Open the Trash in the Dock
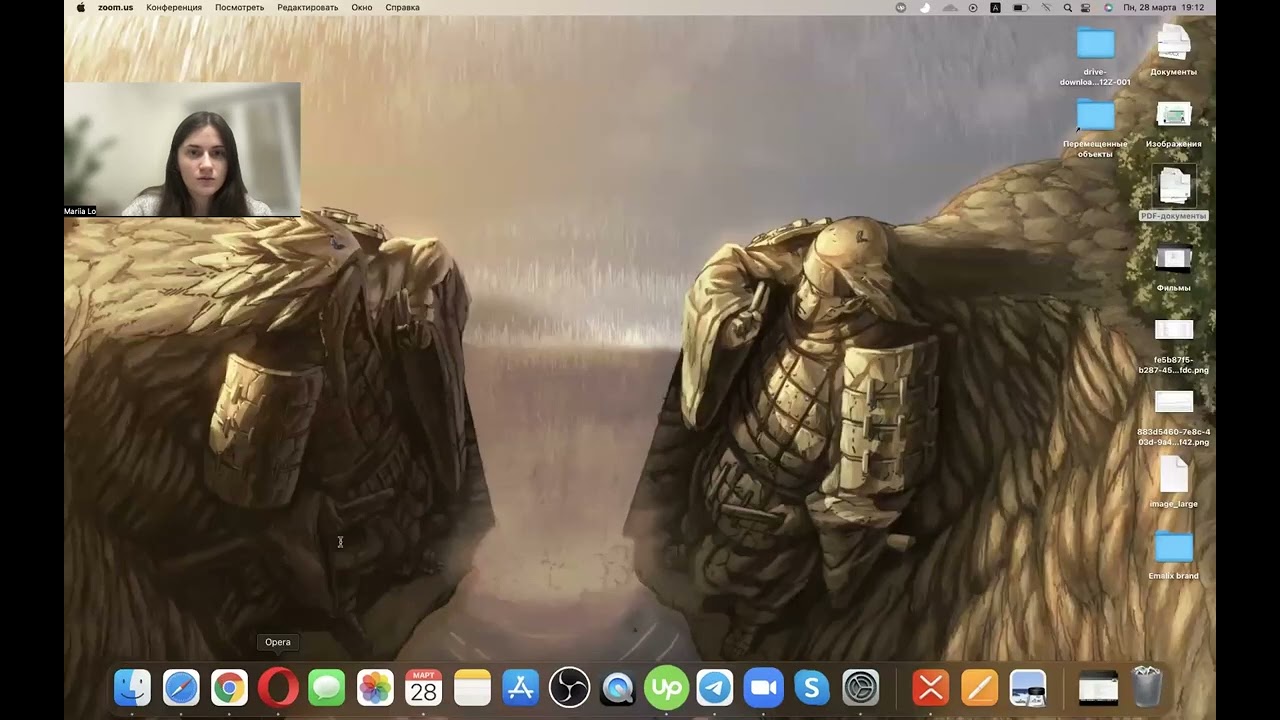The height and width of the screenshot is (720, 1280). 1147,688
